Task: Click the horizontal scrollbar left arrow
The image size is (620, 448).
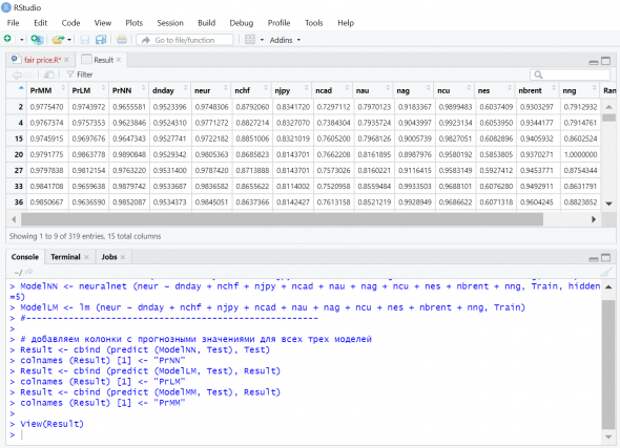Action: click(14, 219)
